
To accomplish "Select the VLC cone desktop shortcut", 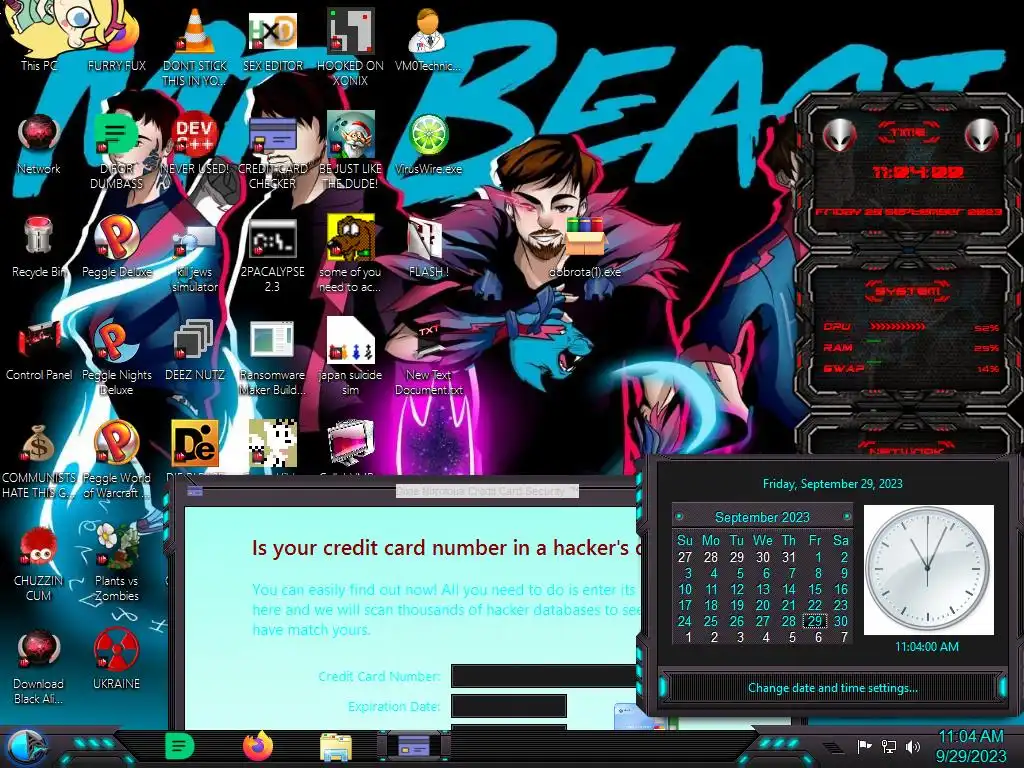I will click(195, 47).
